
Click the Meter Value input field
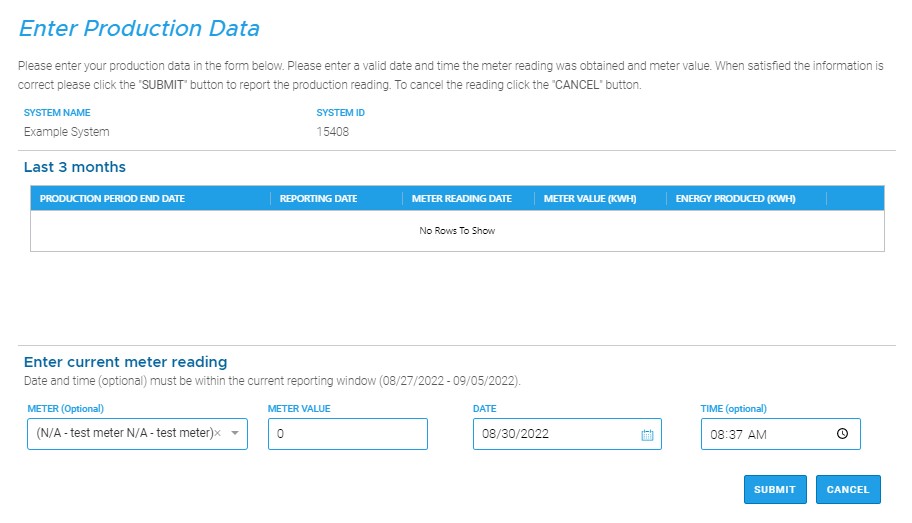click(x=348, y=434)
